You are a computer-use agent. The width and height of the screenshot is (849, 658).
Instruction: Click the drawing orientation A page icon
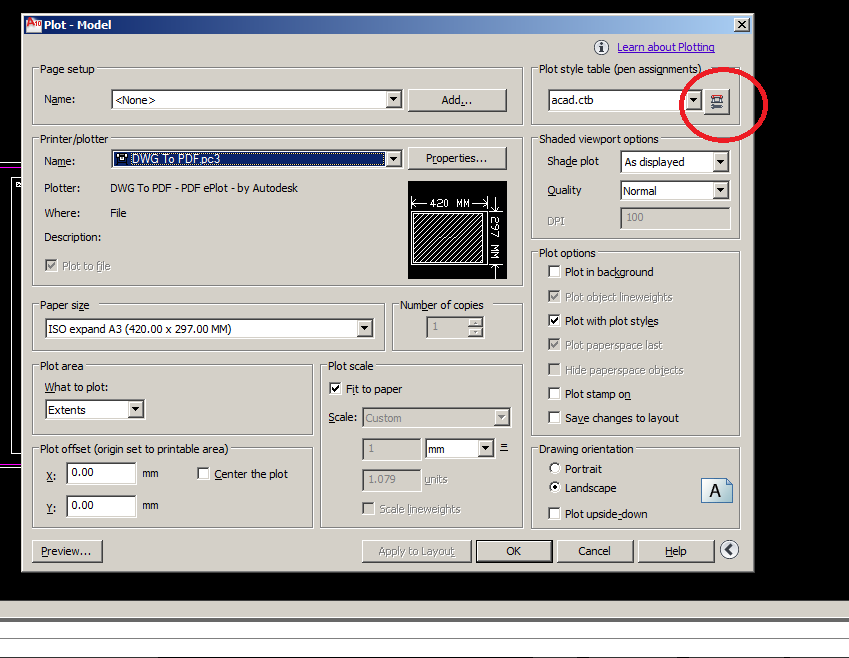[x=716, y=491]
